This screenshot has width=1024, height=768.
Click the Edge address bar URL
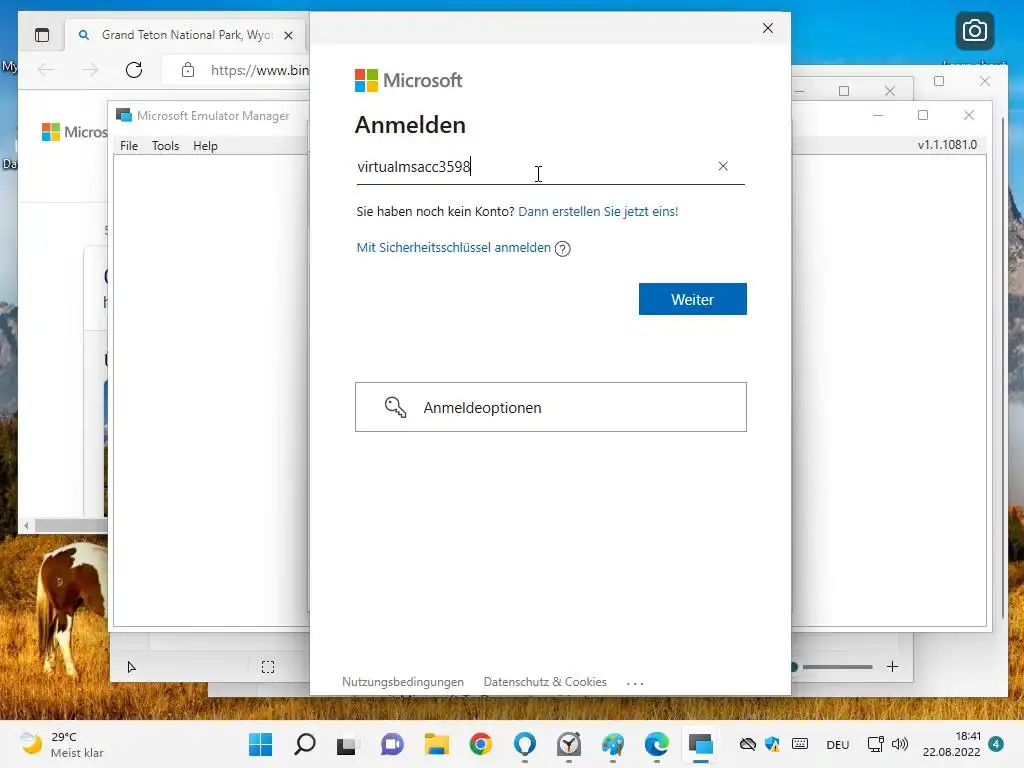click(x=259, y=70)
